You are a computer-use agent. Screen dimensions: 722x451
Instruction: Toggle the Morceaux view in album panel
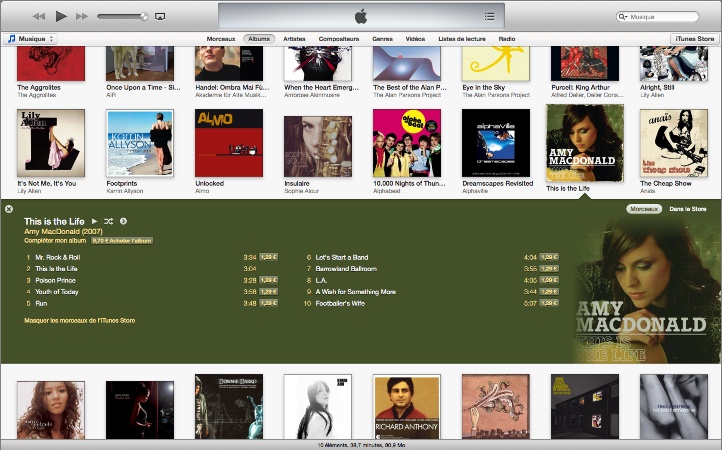point(644,209)
